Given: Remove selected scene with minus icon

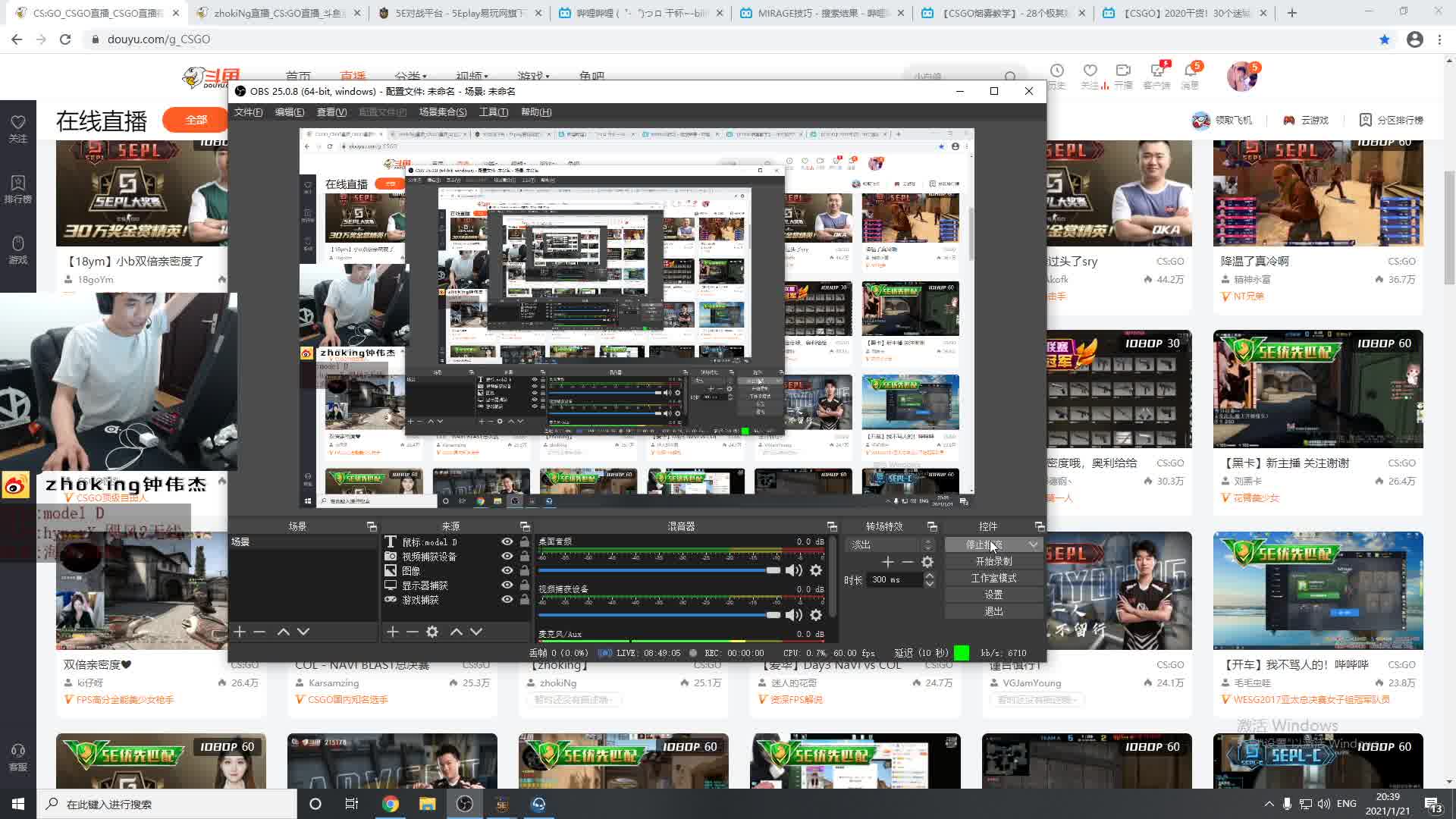Looking at the screenshot, I should [x=259, y=632].
